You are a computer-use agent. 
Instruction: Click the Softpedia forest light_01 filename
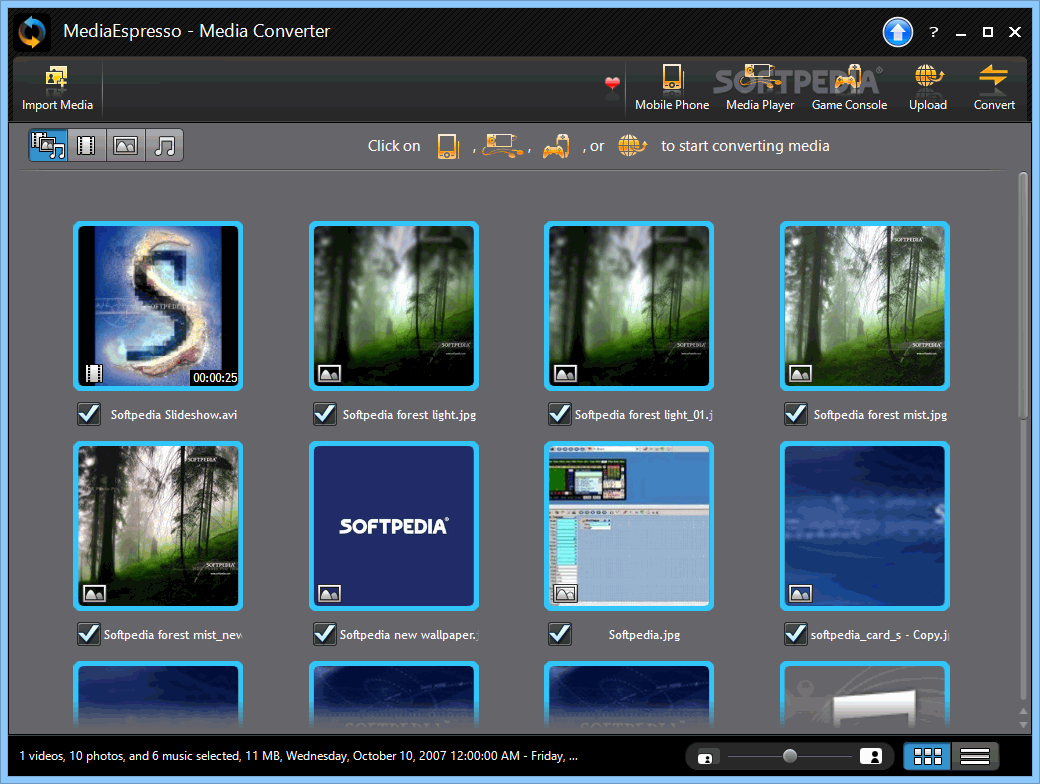tap(643, 415)
